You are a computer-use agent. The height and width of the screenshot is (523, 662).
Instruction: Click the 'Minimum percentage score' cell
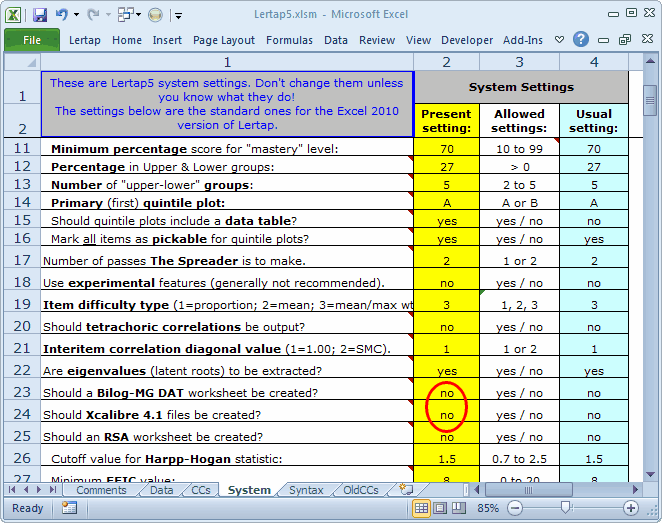tap(227, 149)
